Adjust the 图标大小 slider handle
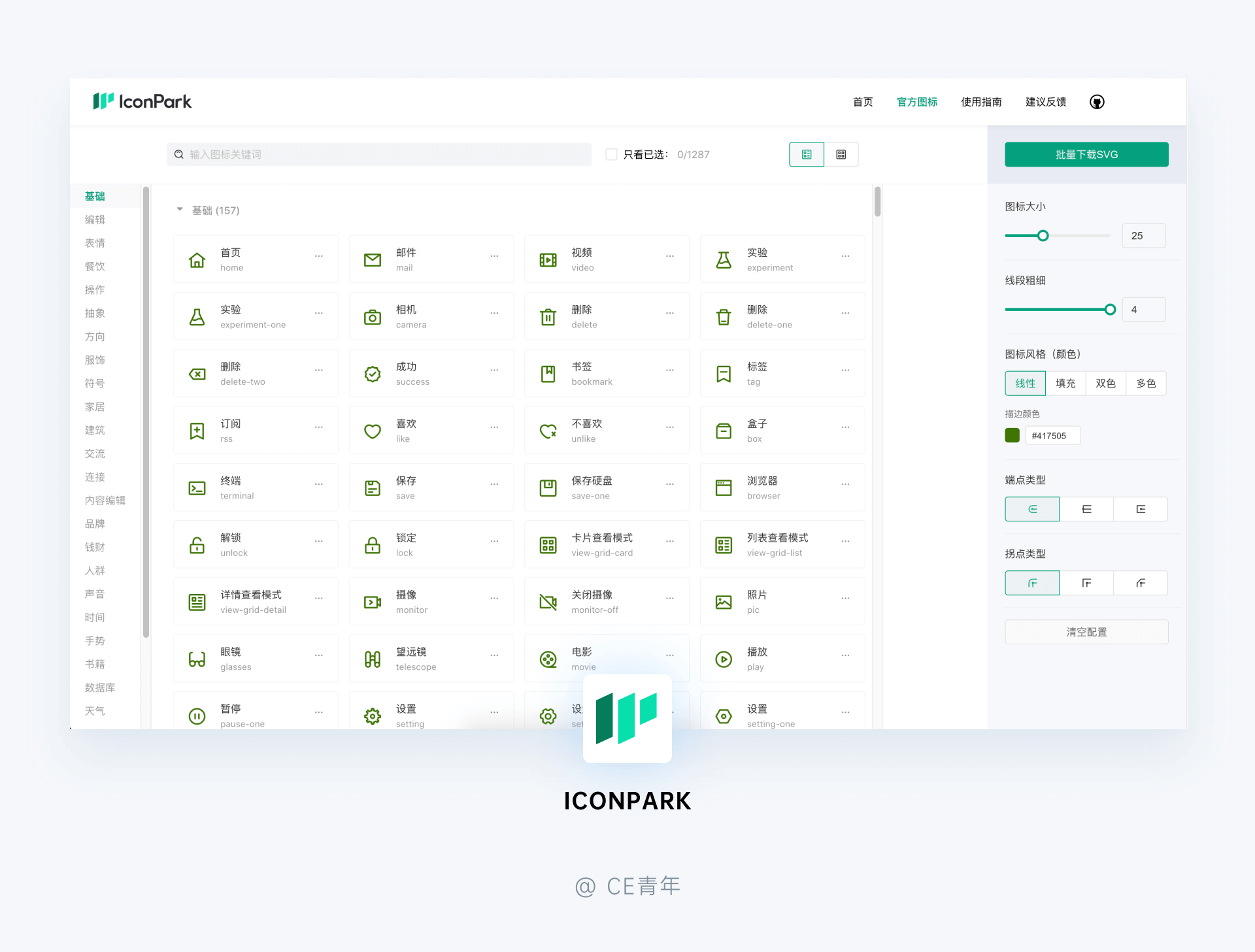 pyautogui.click(x=1043, y=236)
